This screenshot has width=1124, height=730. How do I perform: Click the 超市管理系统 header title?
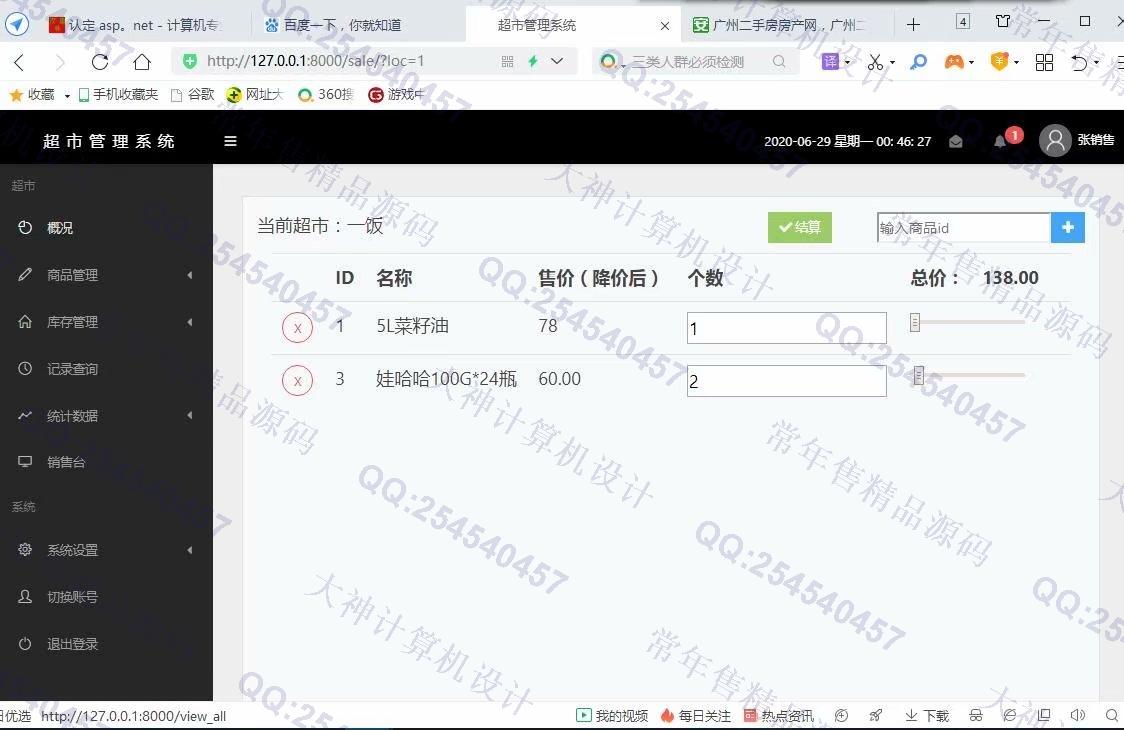pyautogui.click(x=109, y=141)
